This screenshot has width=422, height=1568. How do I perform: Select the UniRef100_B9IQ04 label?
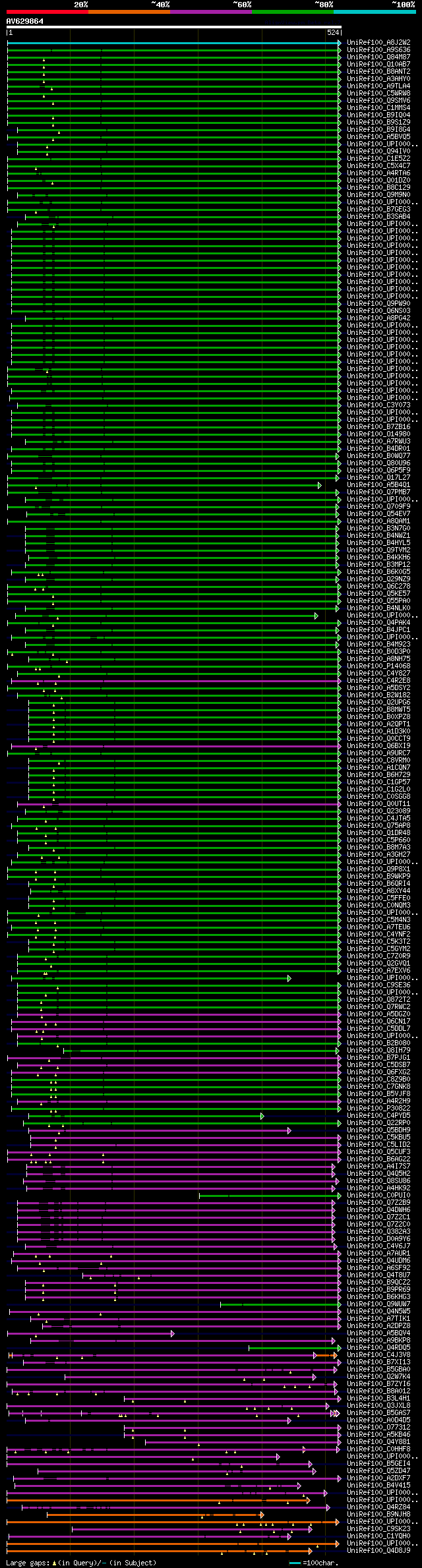click(378, 115)
